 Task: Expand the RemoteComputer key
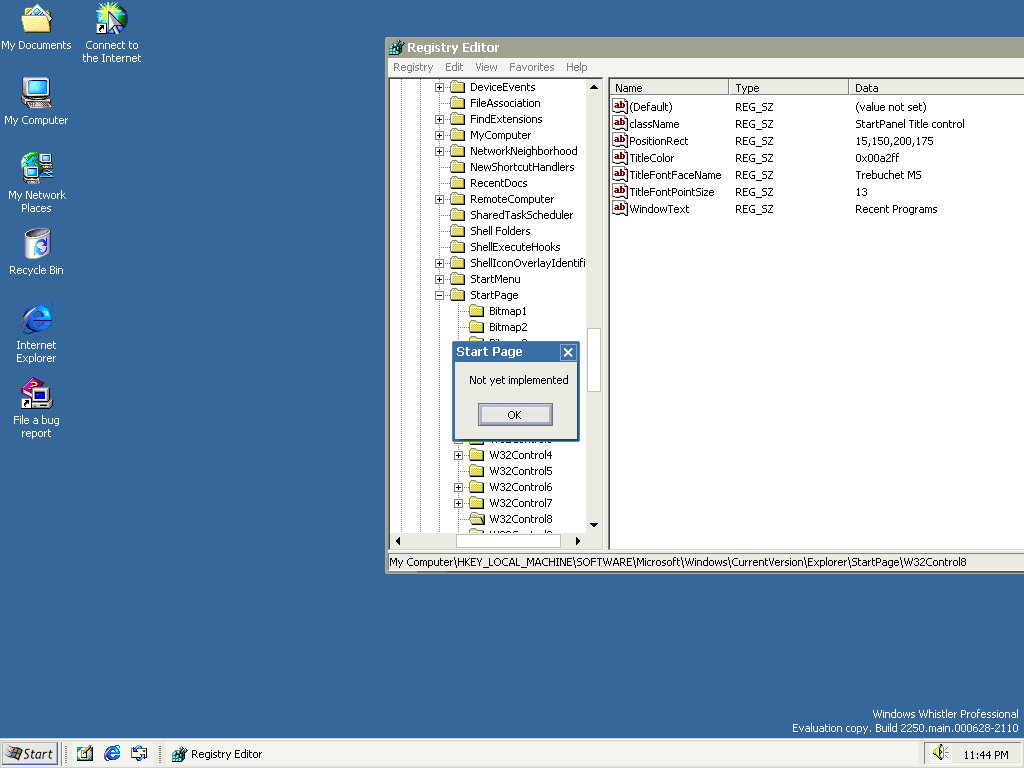pos(440,199)
